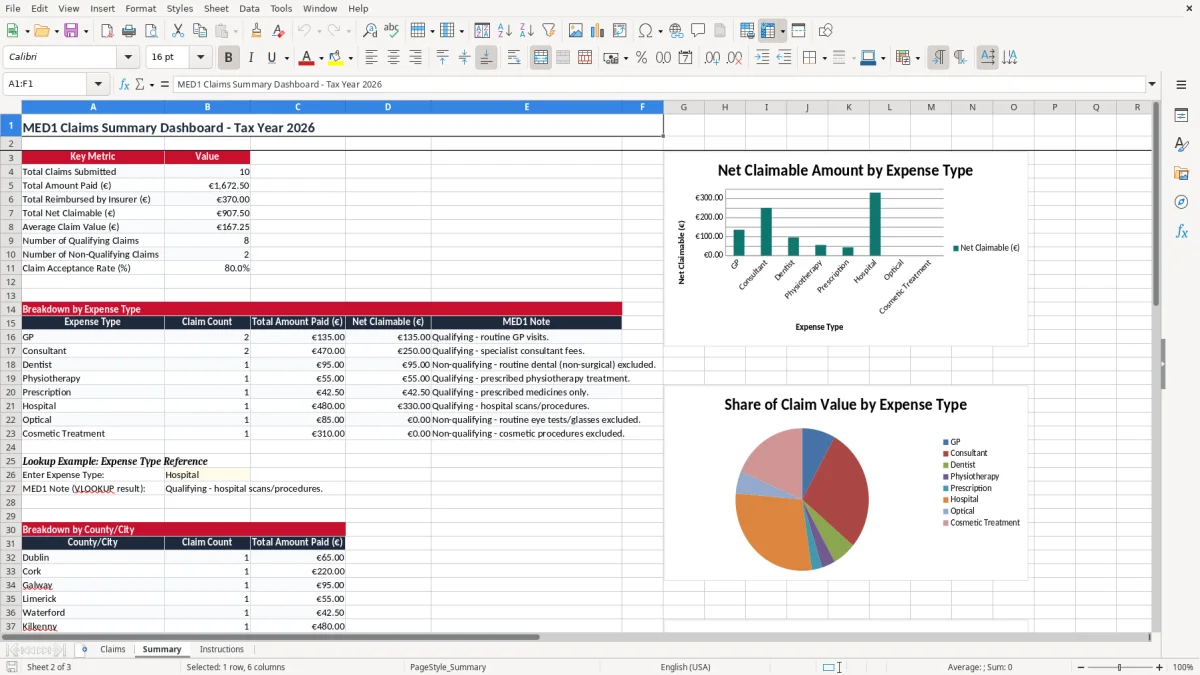Click the Background Color yellow swatch
Image resolution: width=1200 pixels, height=675 pixels.
click(x=336, y=58)
